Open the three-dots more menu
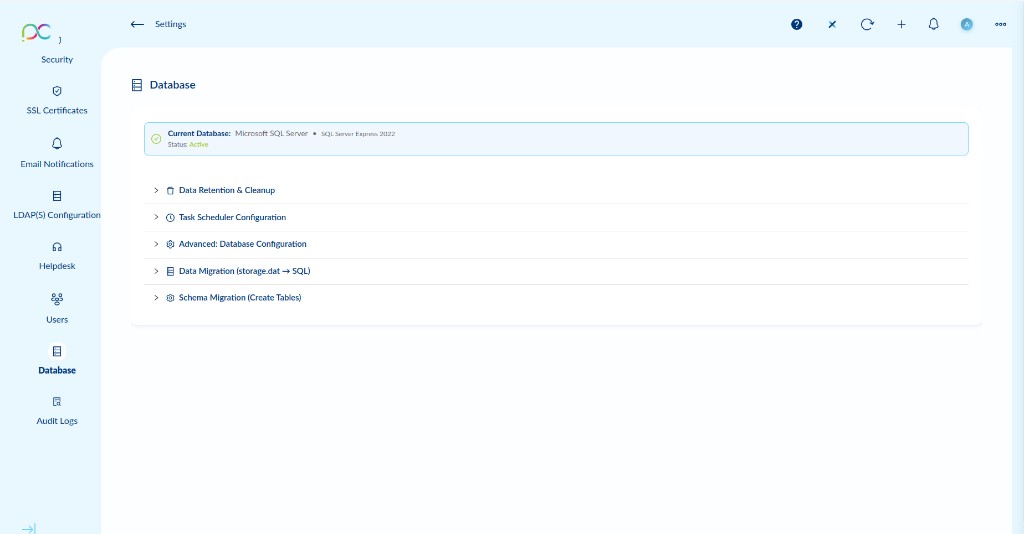The height and width of the screenshot is (534, 1024). point(1000,24)
